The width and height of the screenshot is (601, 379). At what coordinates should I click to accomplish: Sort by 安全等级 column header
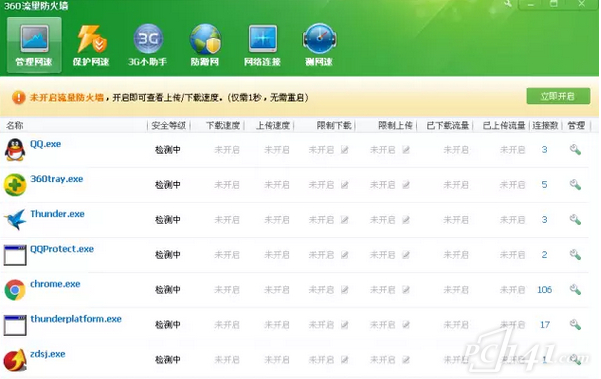(x=169, y=125)
